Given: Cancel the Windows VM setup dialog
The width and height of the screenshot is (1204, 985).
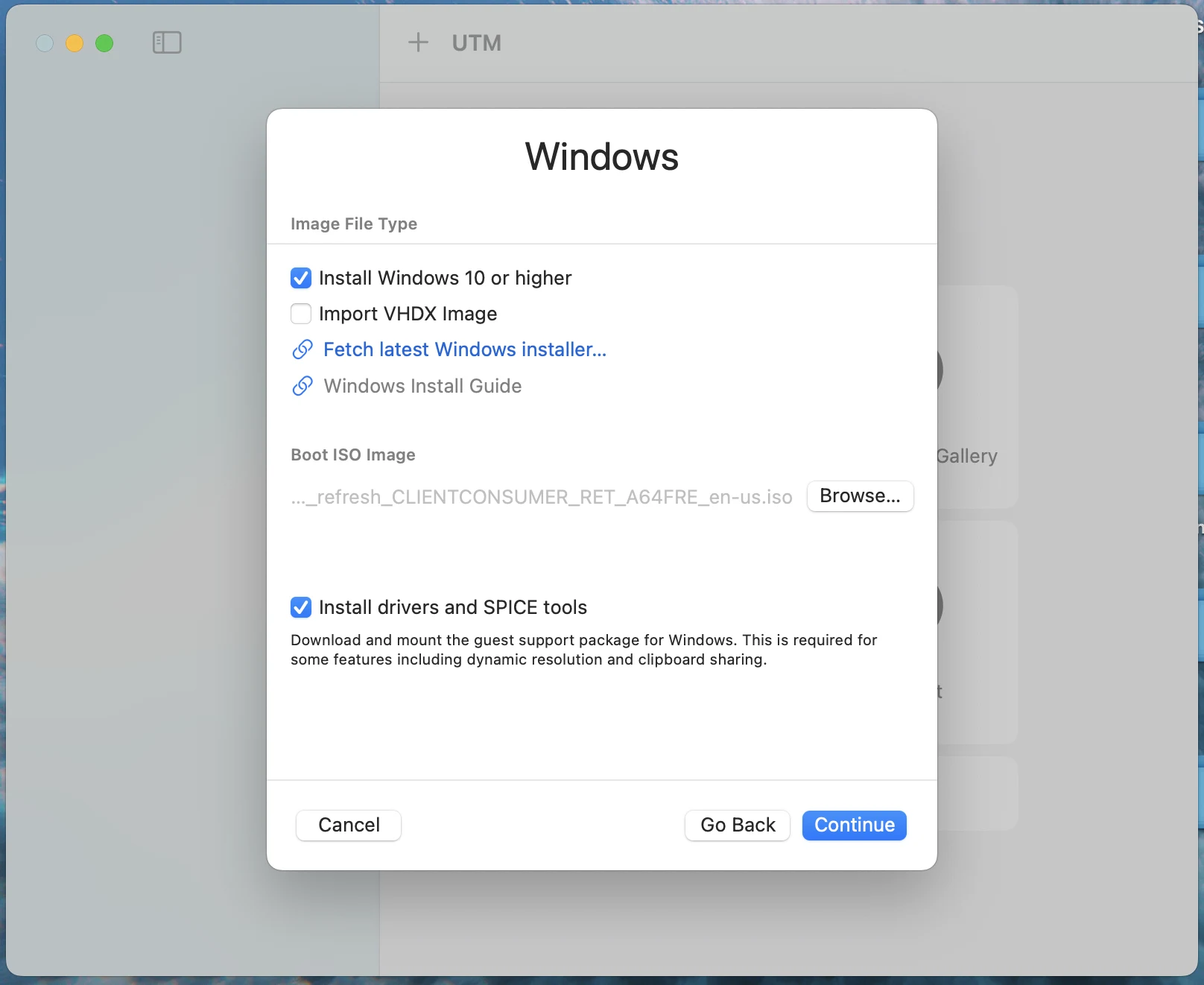Looking at the screenshot, I should tap(349, 825).
